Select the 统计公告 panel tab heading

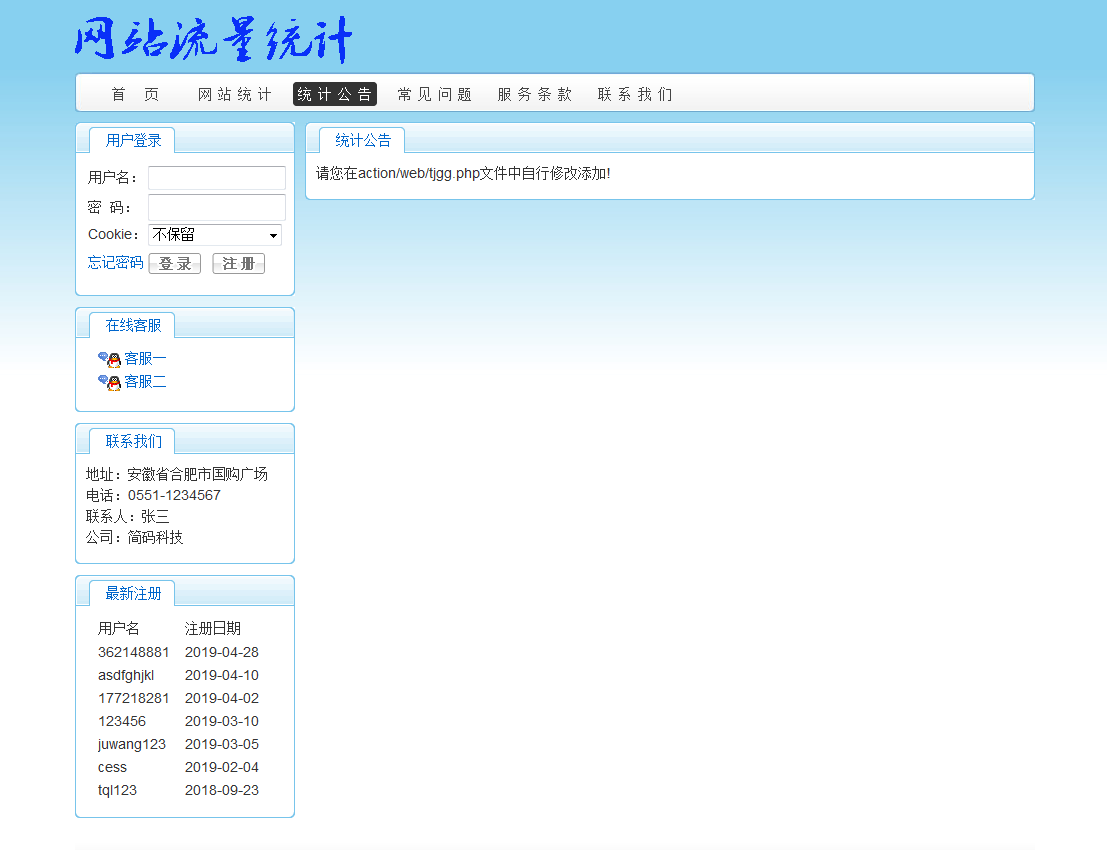point(362,140)
